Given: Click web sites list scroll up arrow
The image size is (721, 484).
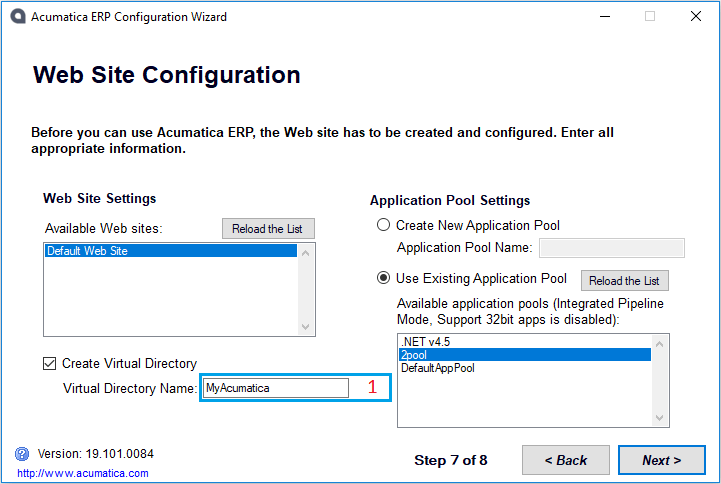Looking at the screenshot, I should coord(306,253).
